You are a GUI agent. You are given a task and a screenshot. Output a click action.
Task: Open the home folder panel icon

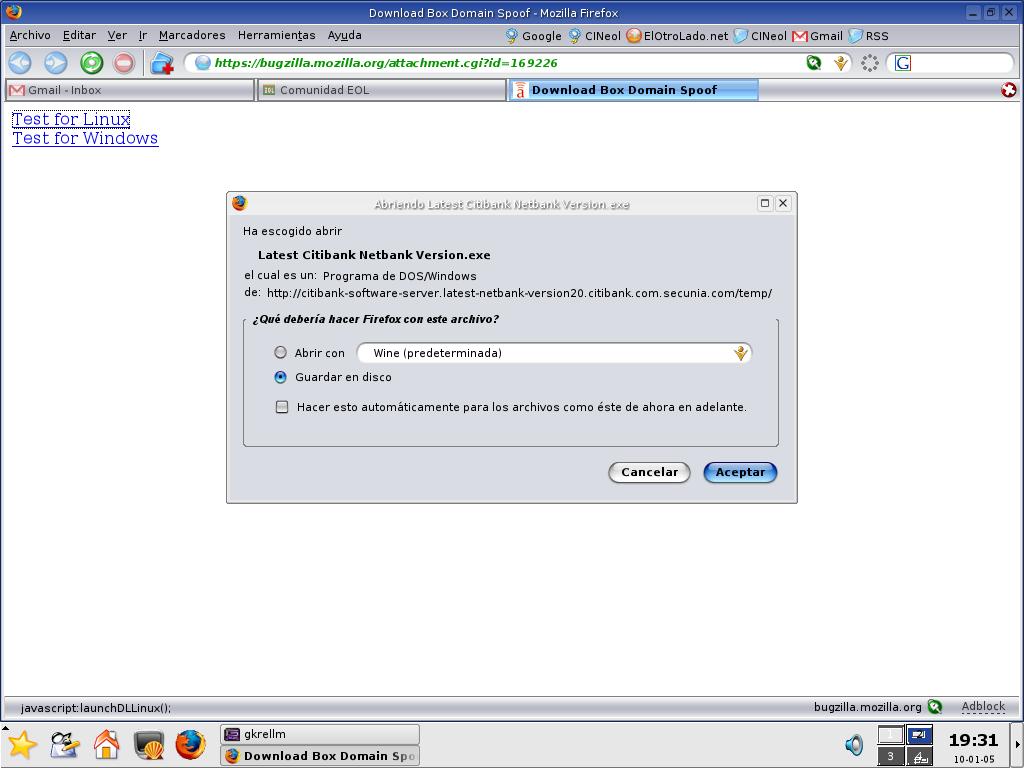[x=106, y=745]
